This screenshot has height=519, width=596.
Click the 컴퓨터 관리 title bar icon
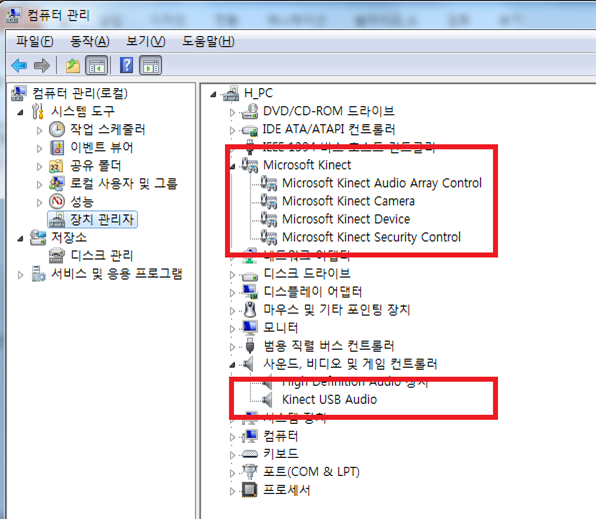tap(13, 15)
